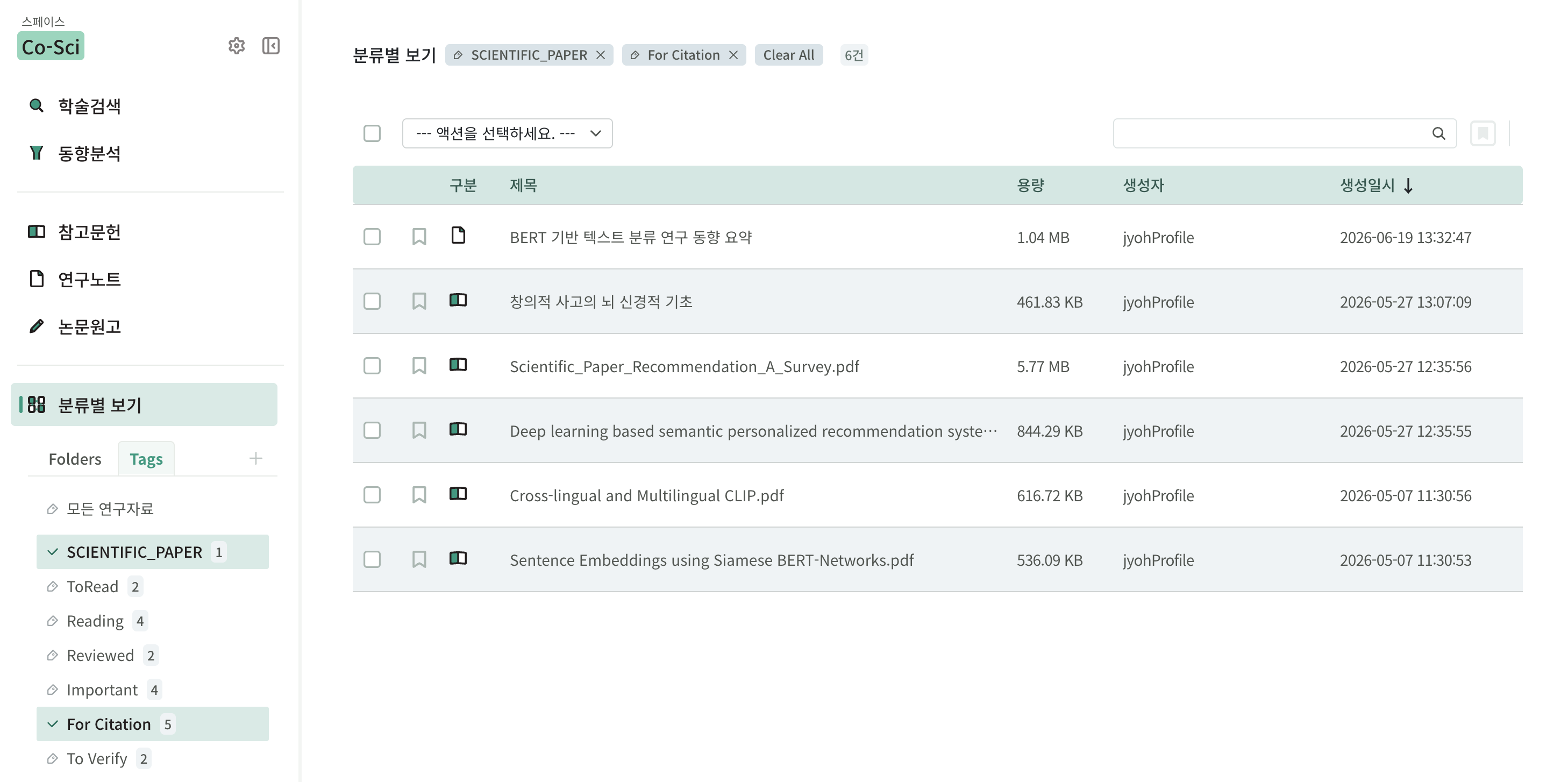The width and height of the screenshot is (1568, 782).
Task: Check the select-all checkbox above the table
Action: [372, 133]
